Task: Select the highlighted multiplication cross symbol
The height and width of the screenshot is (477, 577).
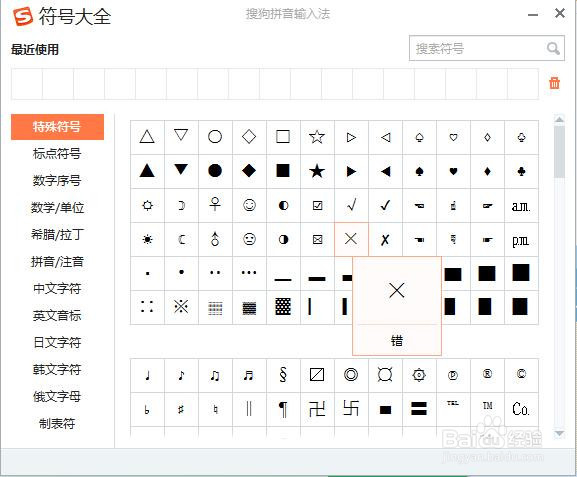Action: [351, 239]
